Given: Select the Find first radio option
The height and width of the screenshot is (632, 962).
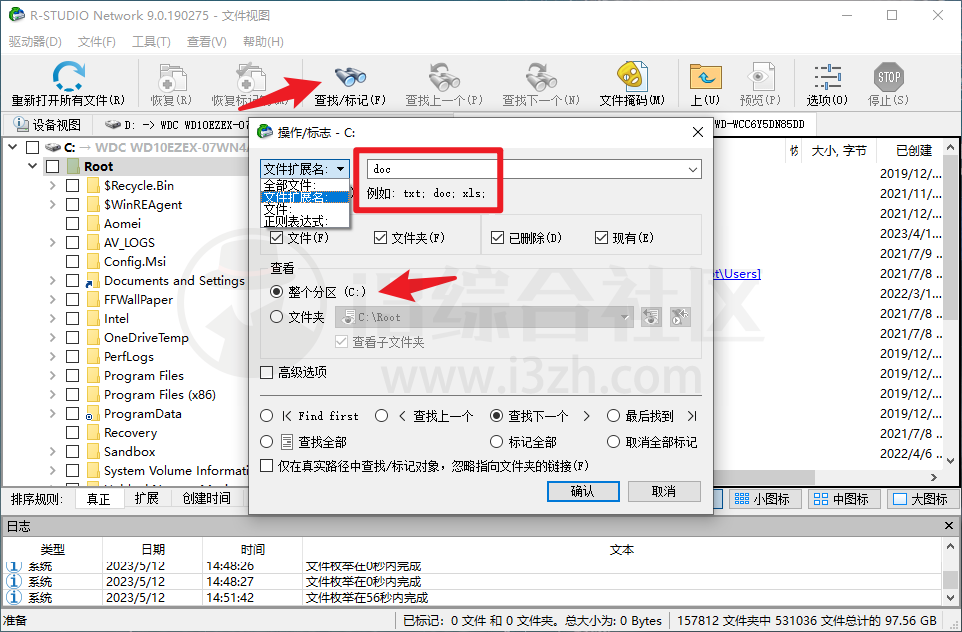Looking at the screenshot, I should tap(266, 416).
